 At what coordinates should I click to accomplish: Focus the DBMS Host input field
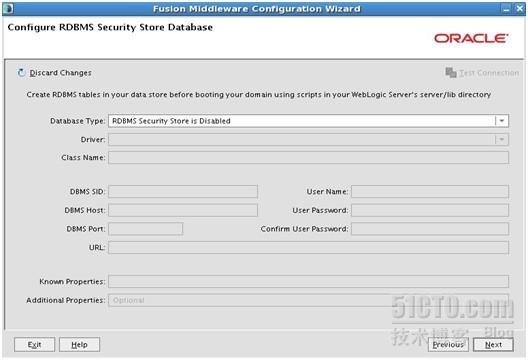(183, 210)
